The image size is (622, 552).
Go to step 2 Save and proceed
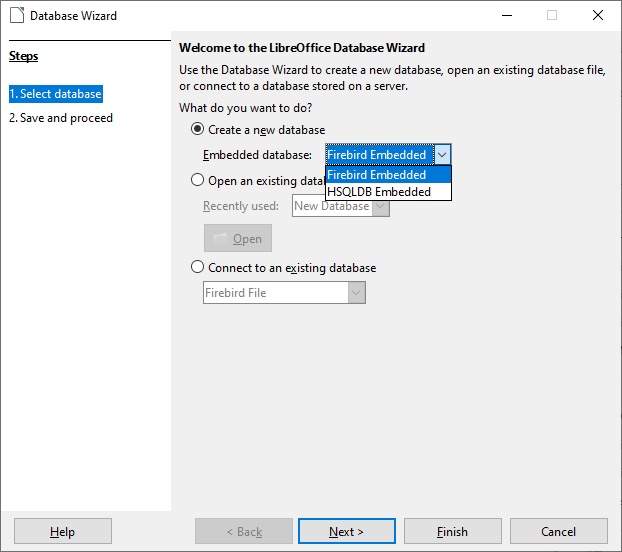click(x=61, y=118)
